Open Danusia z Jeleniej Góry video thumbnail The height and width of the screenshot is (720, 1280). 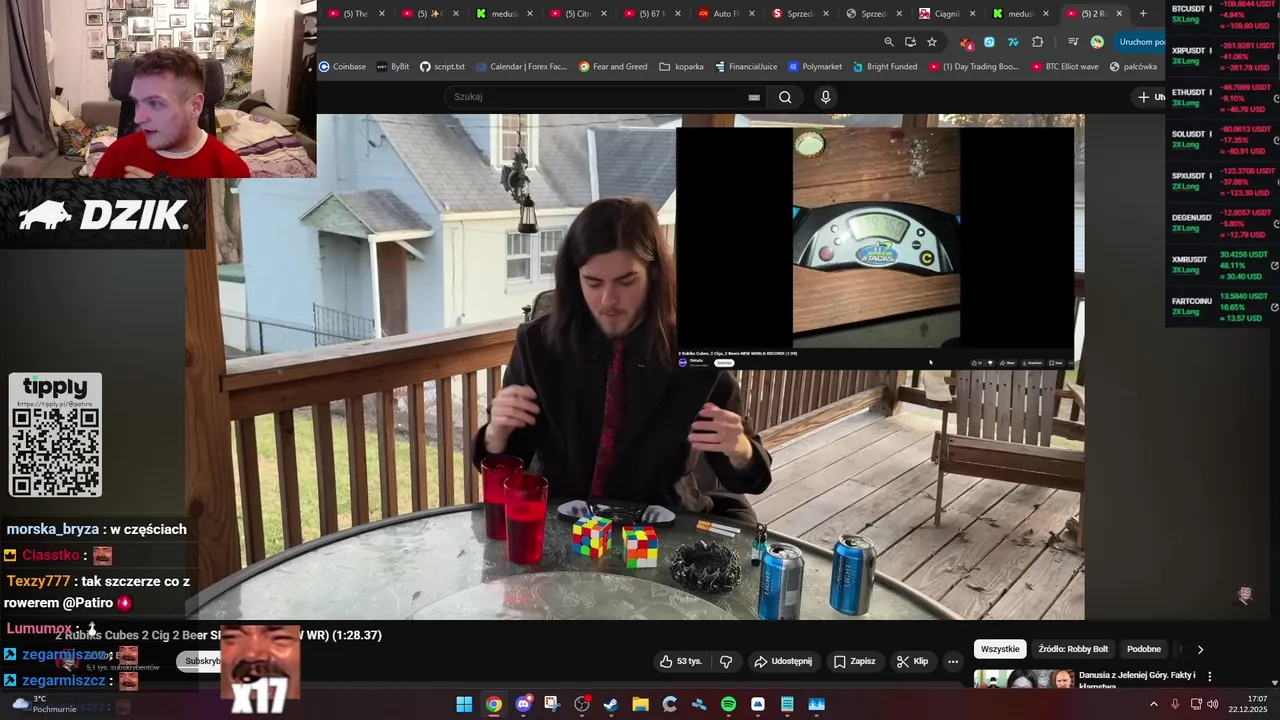(1024, 679)
